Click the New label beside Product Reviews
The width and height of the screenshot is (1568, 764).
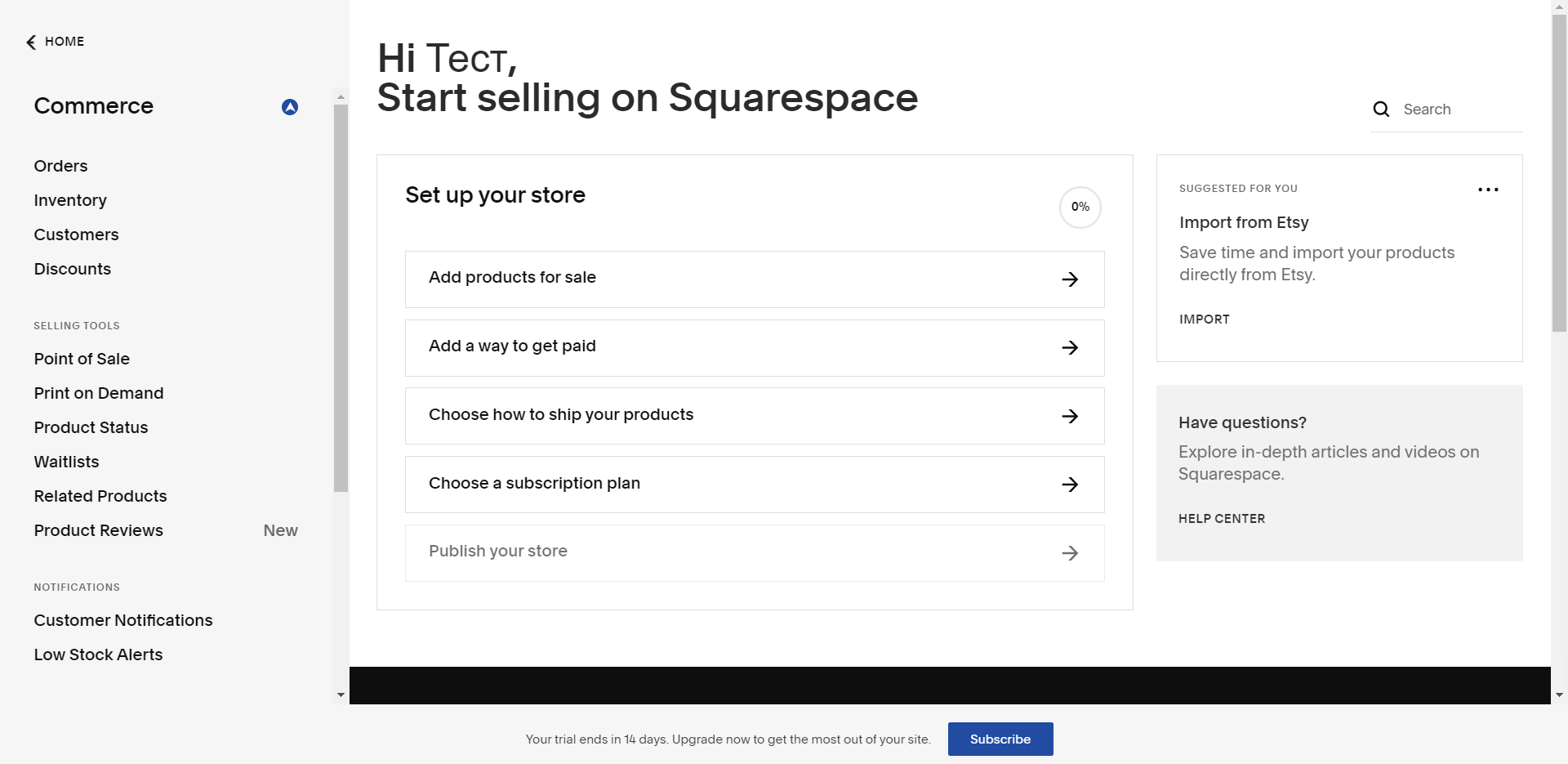pyautogui.click(x=280, y=530)
